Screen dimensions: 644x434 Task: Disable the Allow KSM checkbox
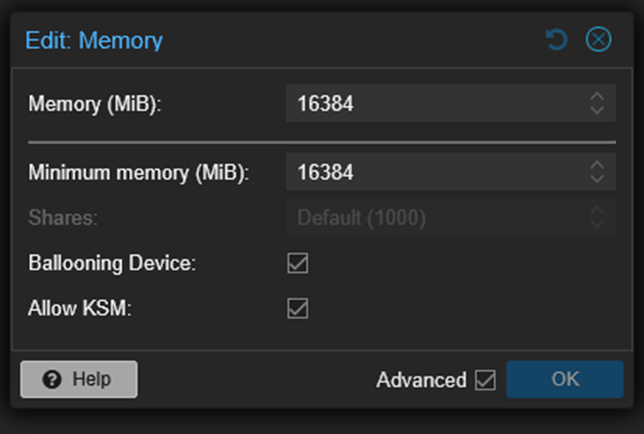pyautogui.click(x=297, y=308)
